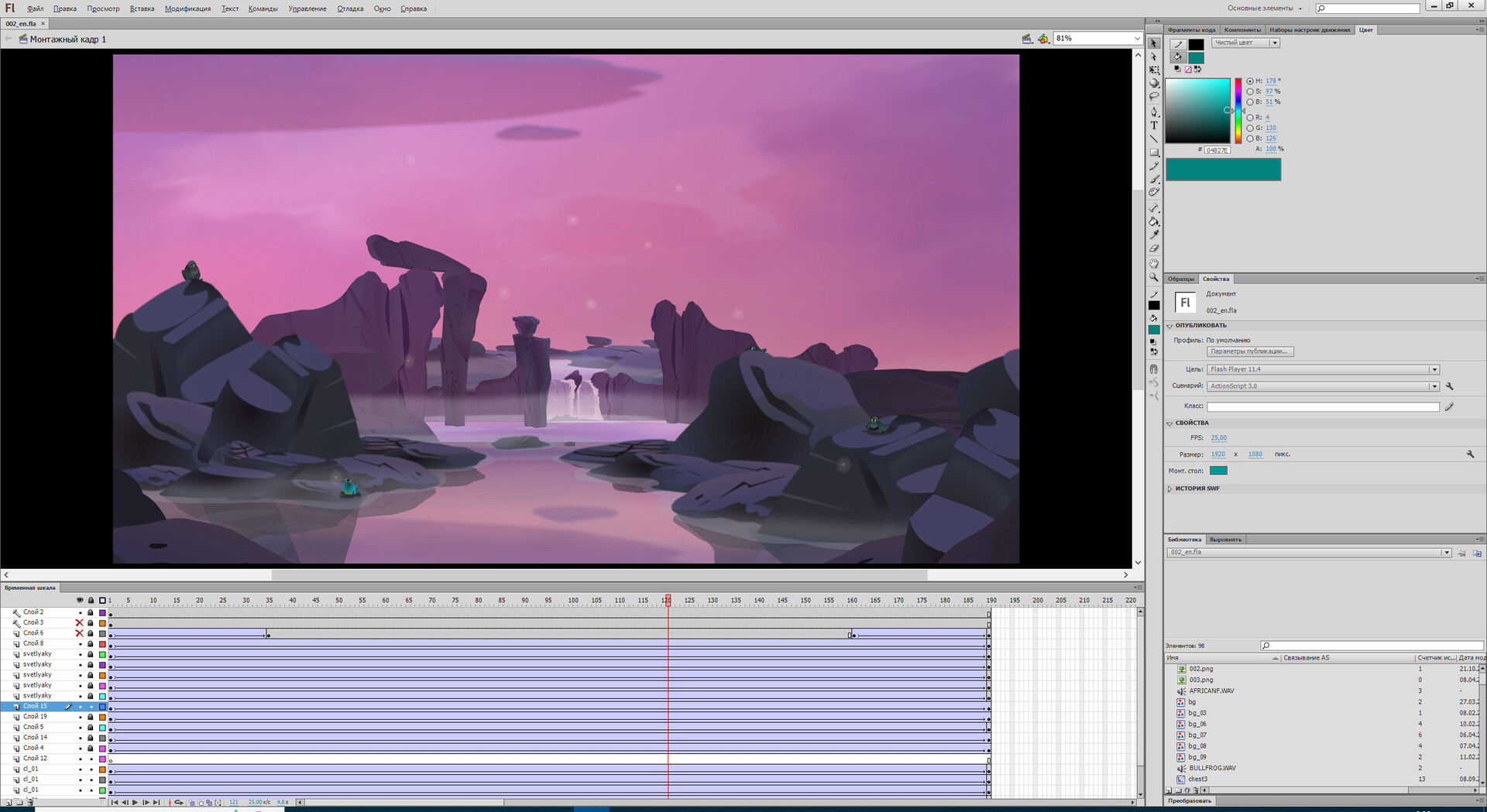The height and width of the screenshot is (812, 1487).
Task: Click the hex color field 04827E
Action: 1217,150
